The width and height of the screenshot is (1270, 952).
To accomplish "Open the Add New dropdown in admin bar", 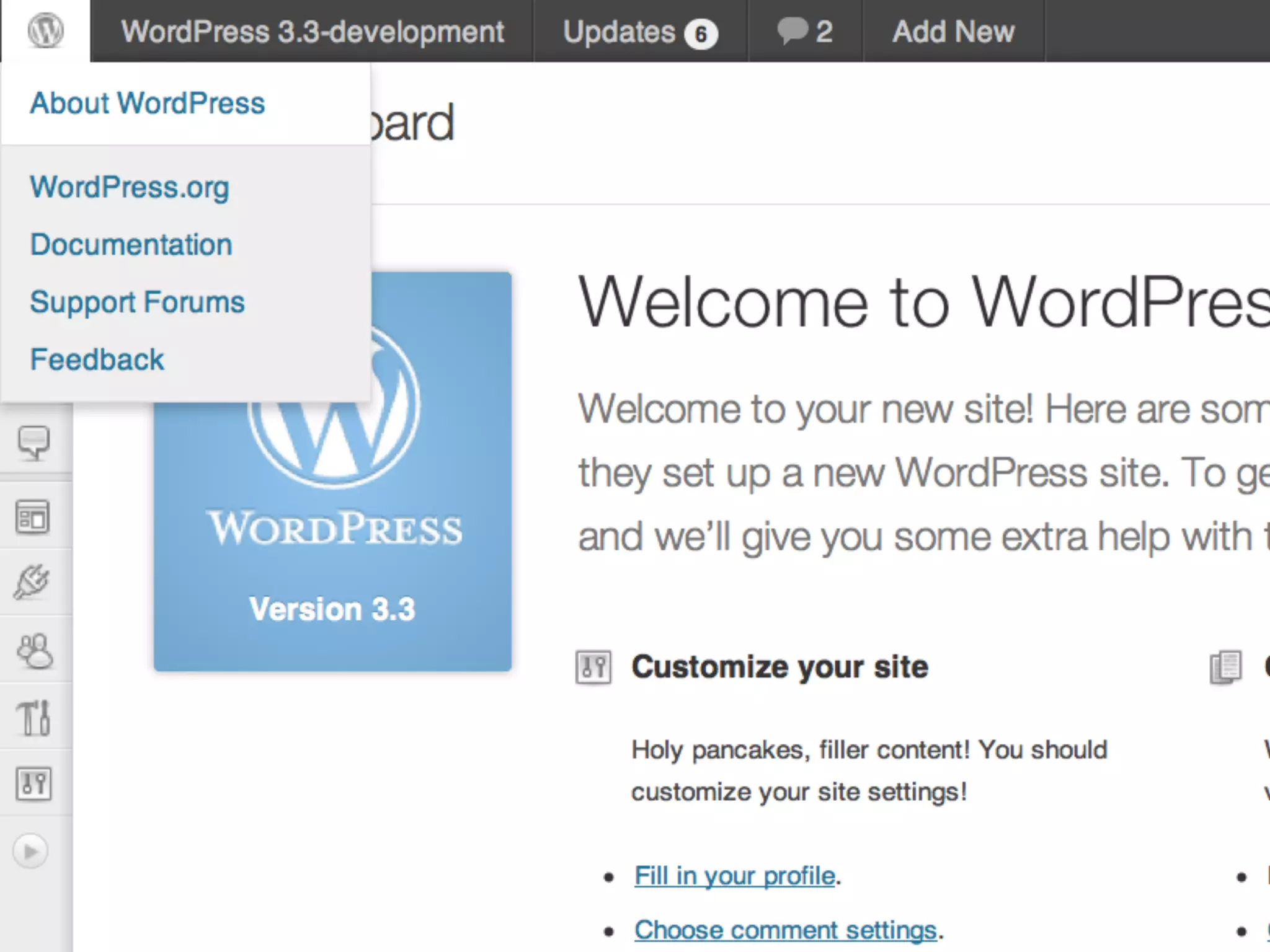I will tap(953, 32).
